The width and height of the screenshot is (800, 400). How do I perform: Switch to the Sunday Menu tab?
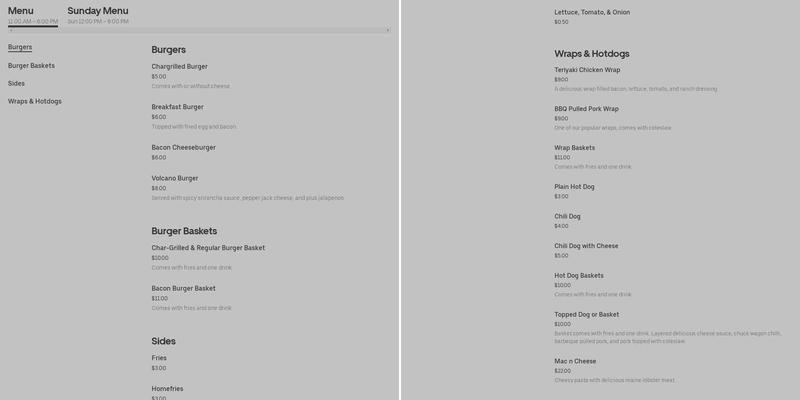[98, 14]
